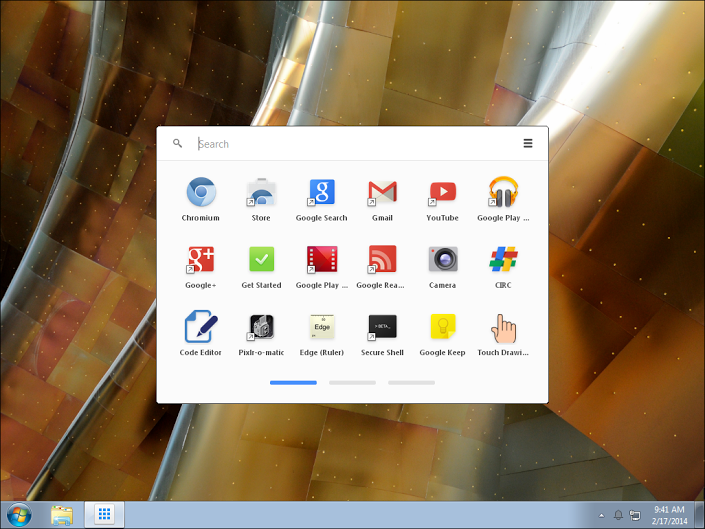Switch to the third app page indicator
The image size is (705, 529).
click(x=411, y=383)
